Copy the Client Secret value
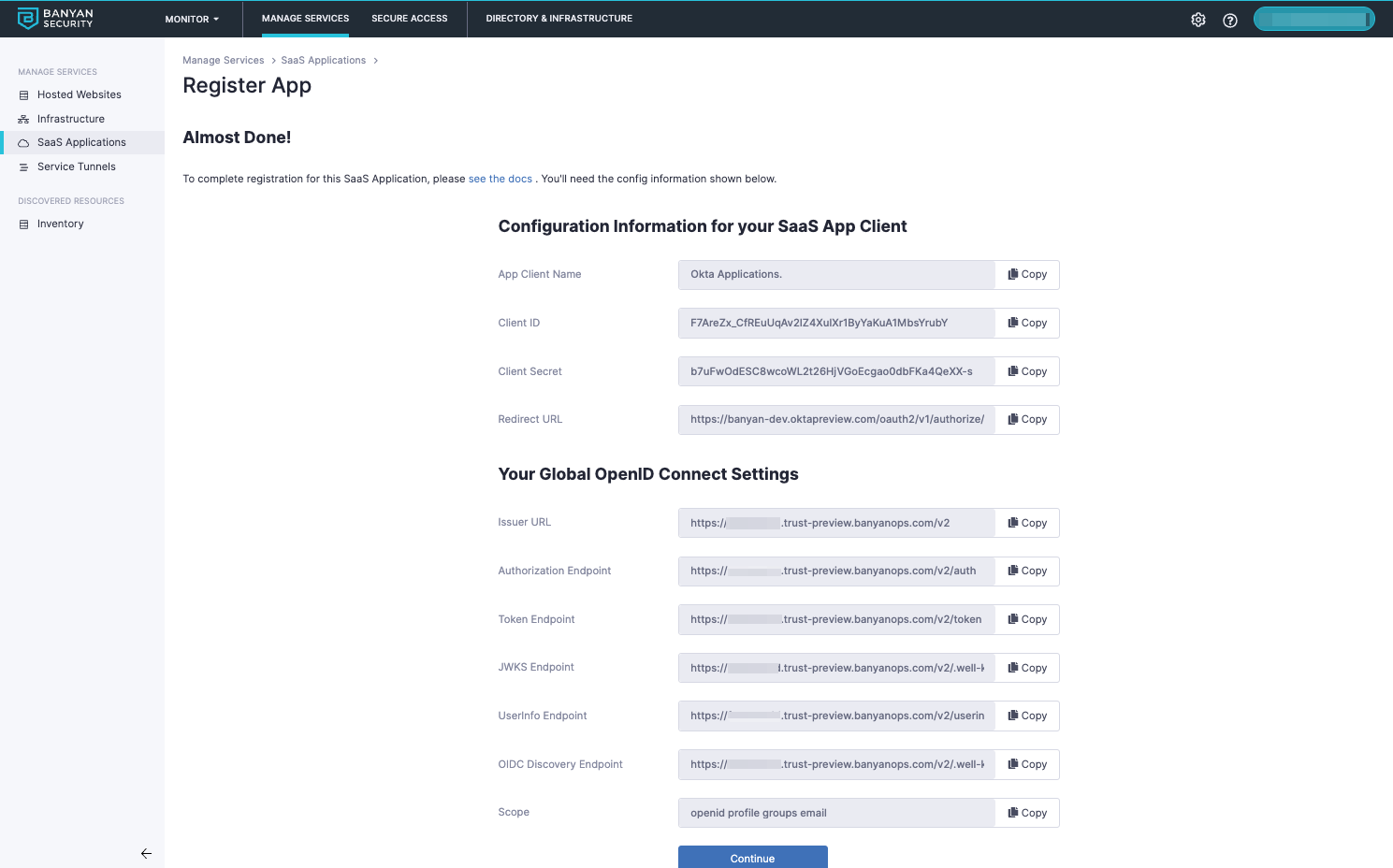1393x868 pixels. pyautogui.click(x=1027, y=371)
